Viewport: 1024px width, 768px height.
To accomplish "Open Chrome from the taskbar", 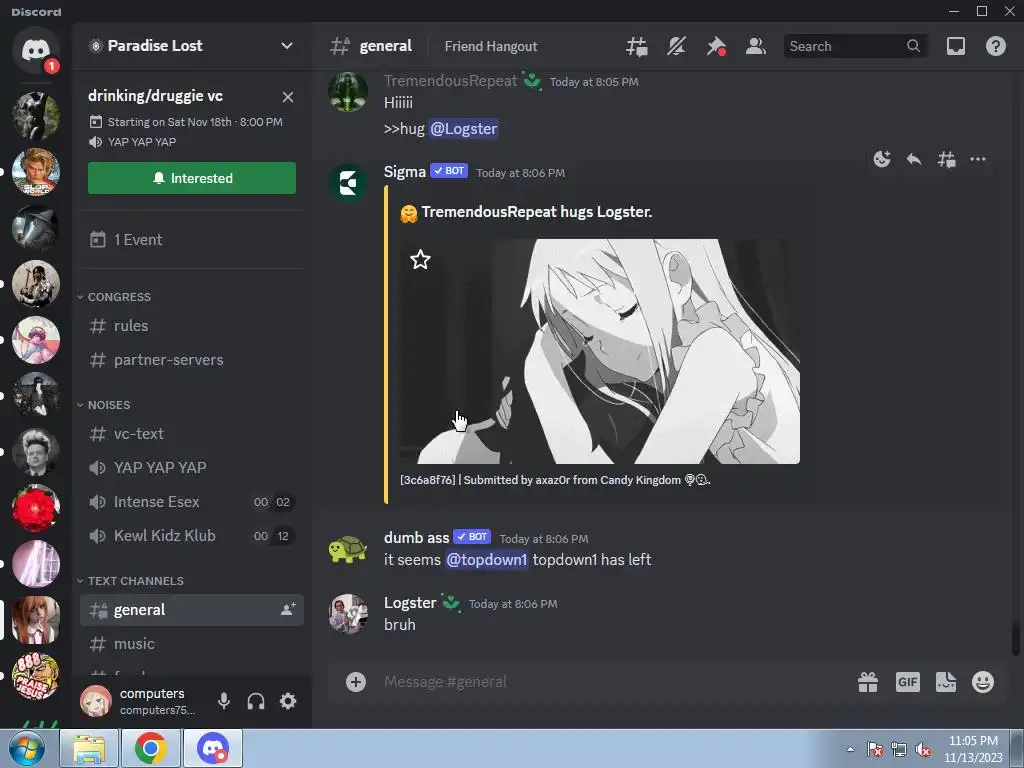I will click(151, 749).
